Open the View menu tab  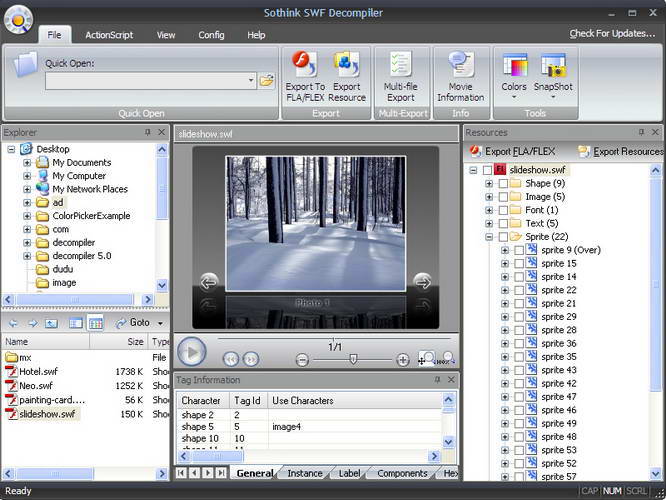[x=166, y=35]
